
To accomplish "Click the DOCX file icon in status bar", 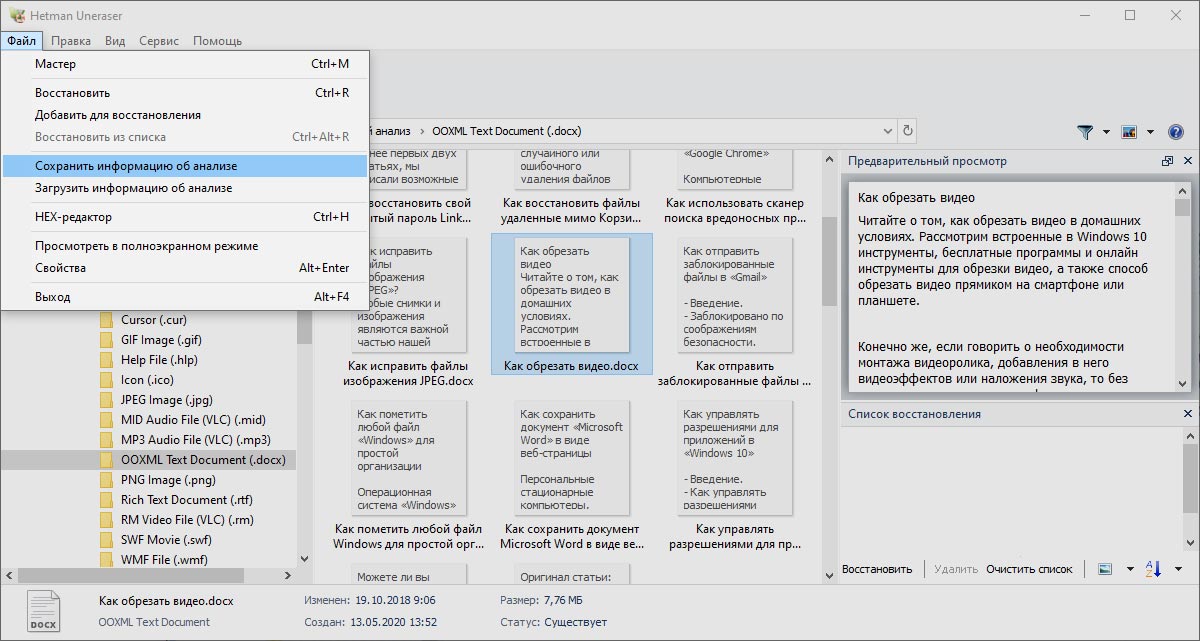I will coord(43,610).
